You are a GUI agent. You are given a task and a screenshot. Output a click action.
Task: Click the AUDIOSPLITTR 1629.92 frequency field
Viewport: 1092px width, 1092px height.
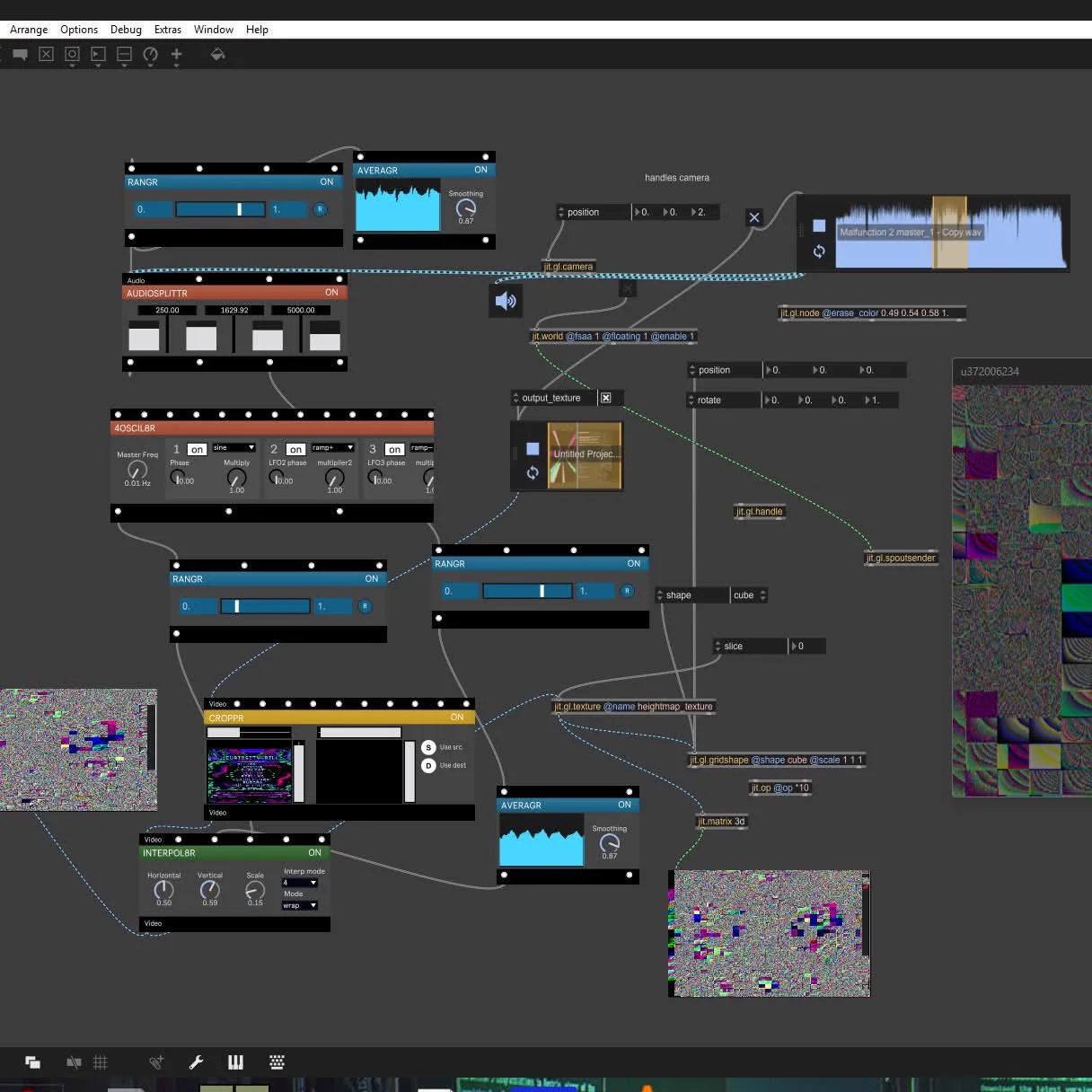234,310
